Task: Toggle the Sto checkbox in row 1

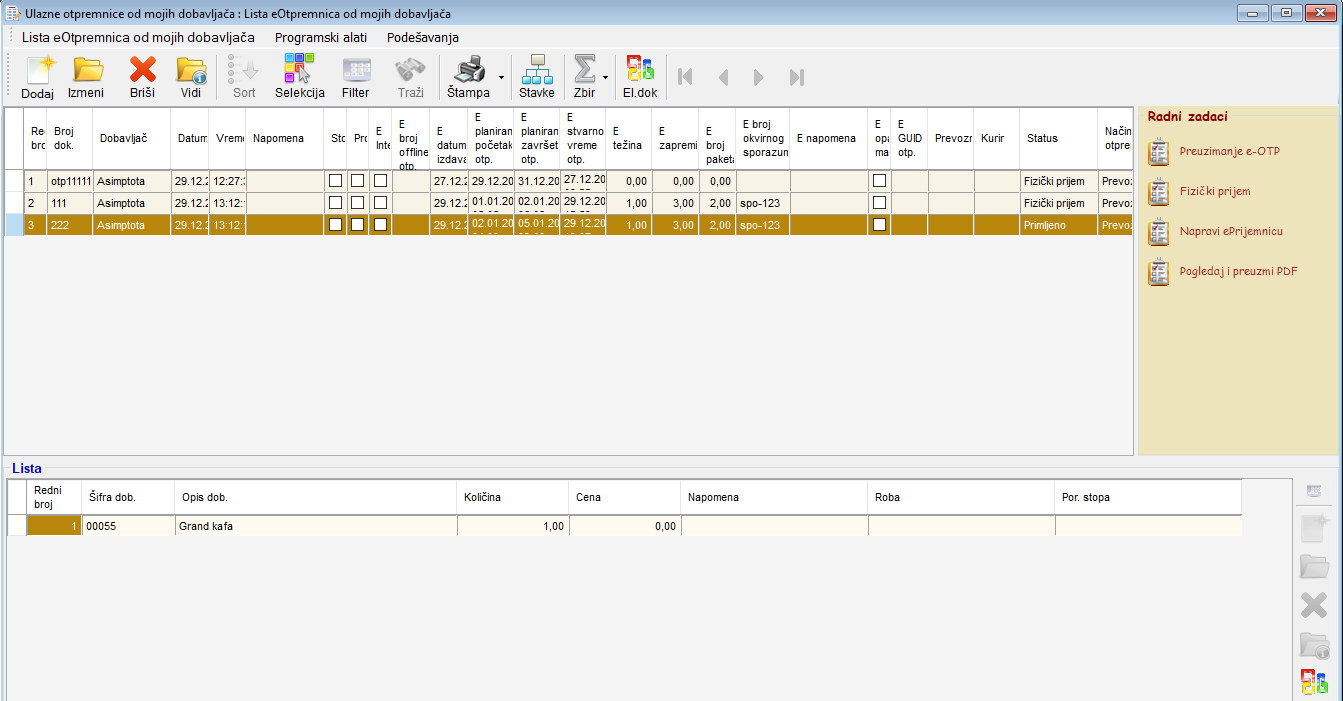Action: coord(336,181)
